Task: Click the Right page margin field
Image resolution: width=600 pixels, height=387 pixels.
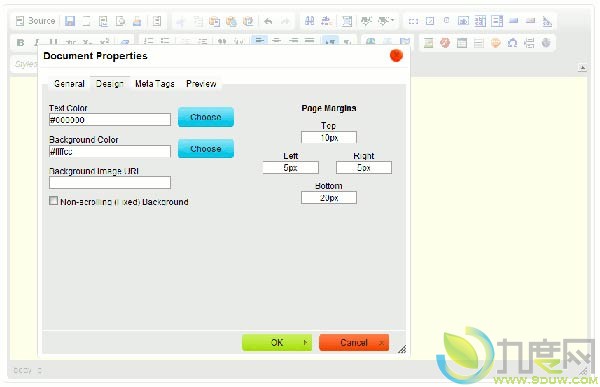Action: pos(364,168)
